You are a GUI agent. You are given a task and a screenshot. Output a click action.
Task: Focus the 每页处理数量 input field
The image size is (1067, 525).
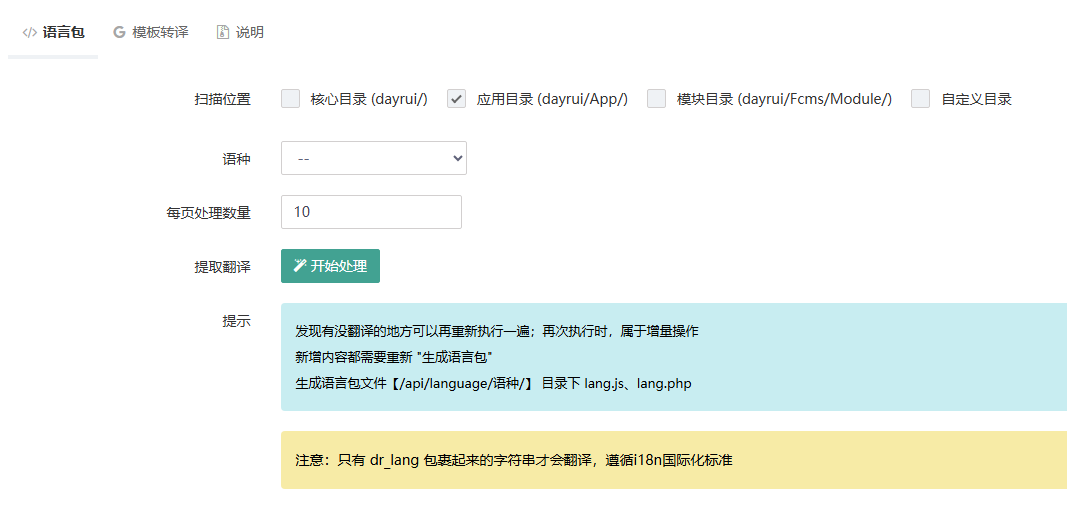[x=372, y=212]
